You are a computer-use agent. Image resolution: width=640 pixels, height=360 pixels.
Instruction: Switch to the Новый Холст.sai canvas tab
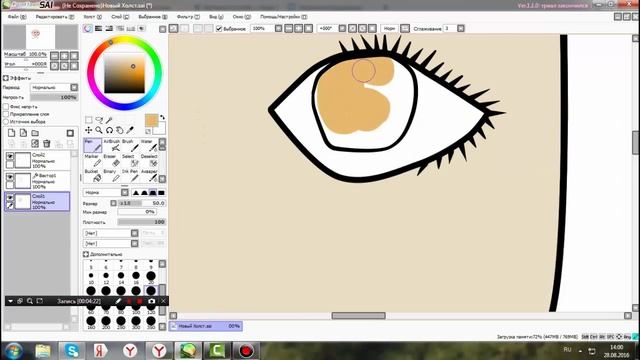206,326
